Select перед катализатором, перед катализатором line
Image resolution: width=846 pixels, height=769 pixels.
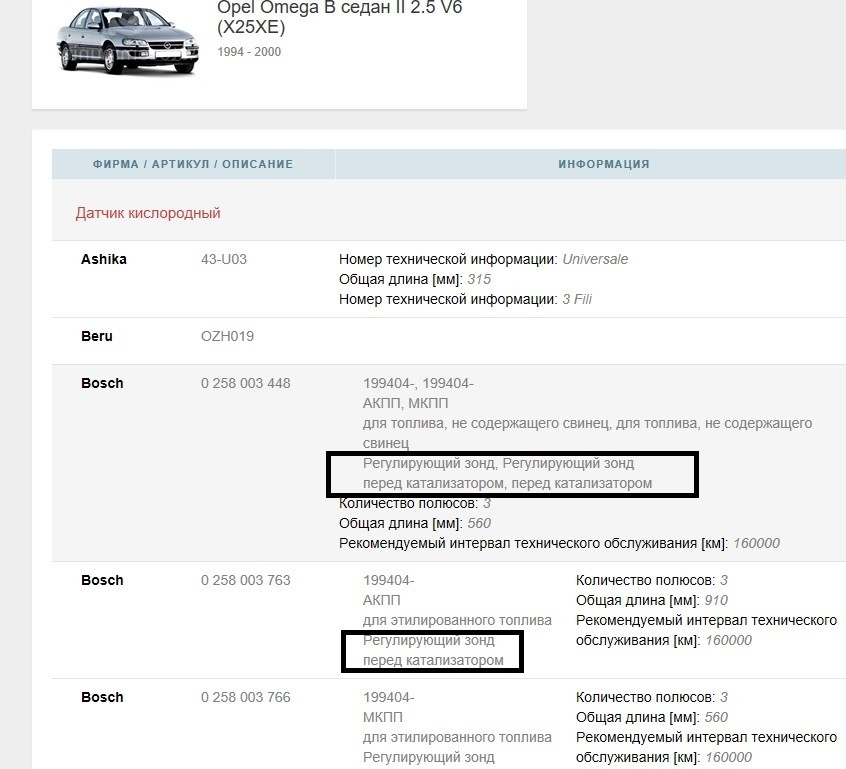[507, 483]
